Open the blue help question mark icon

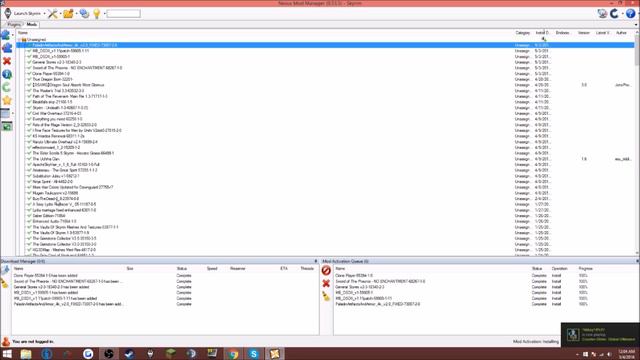(x=630, y=13)
